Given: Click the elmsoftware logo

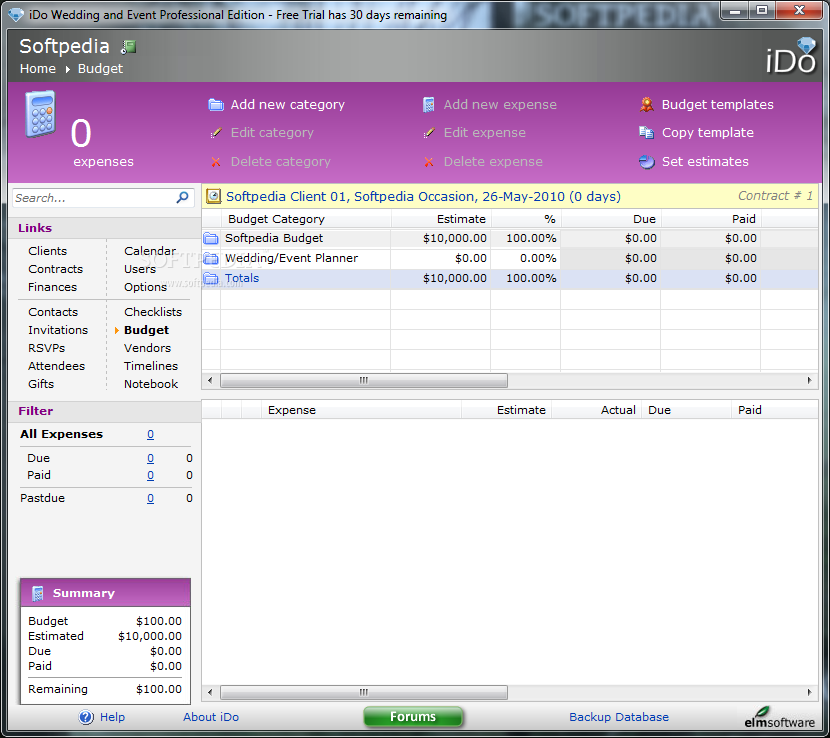Looking at the screenshot, I should click(x=779, y=718).
